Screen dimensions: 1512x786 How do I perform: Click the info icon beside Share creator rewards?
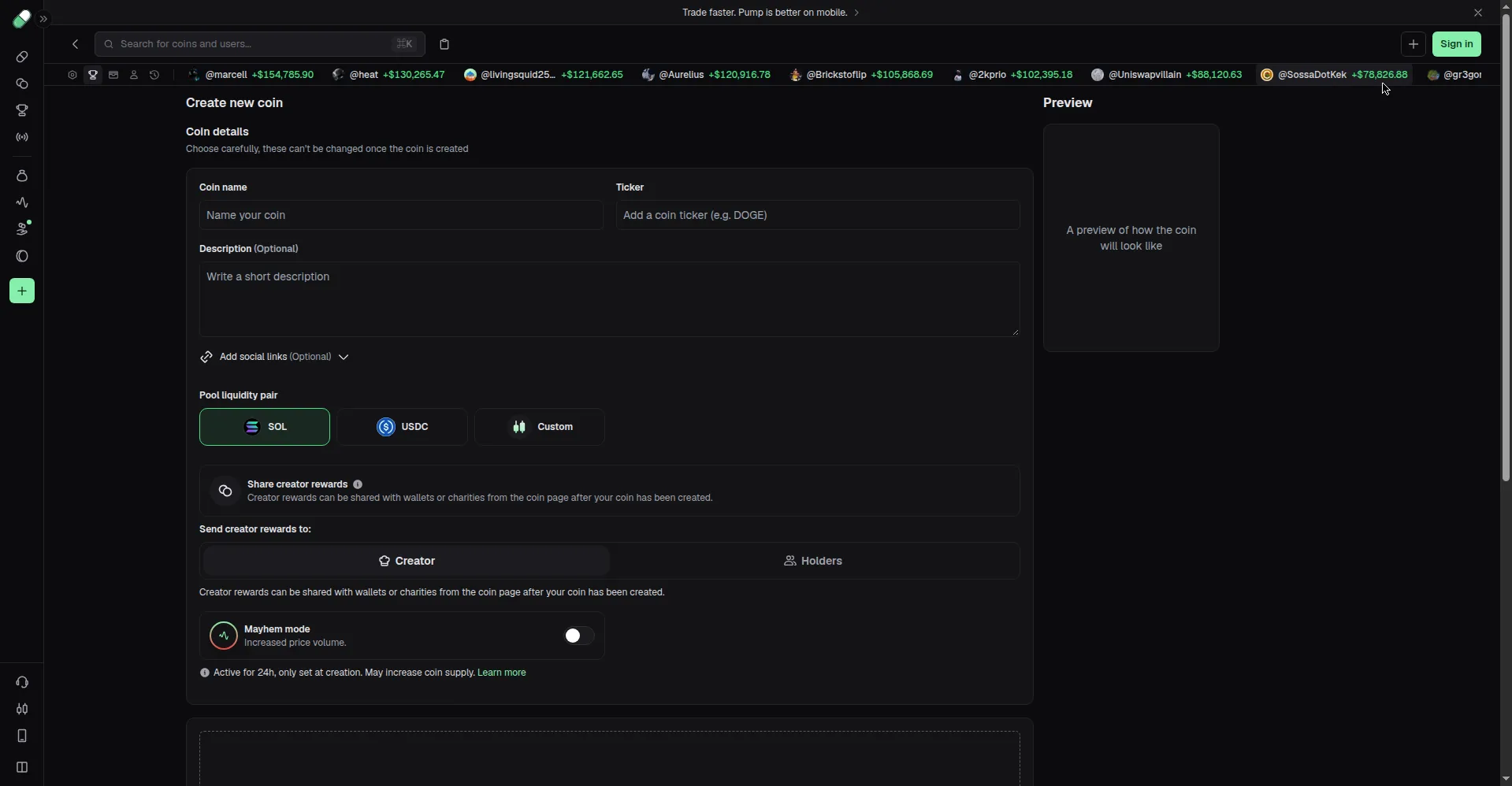tap(358, 484)
